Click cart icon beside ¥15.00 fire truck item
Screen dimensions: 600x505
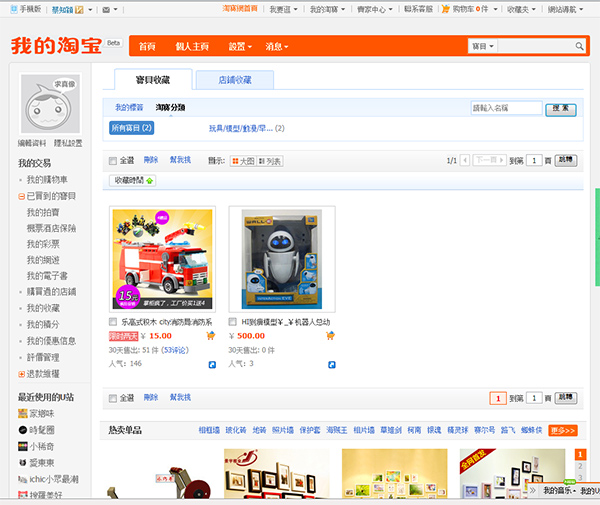(211, 336)
